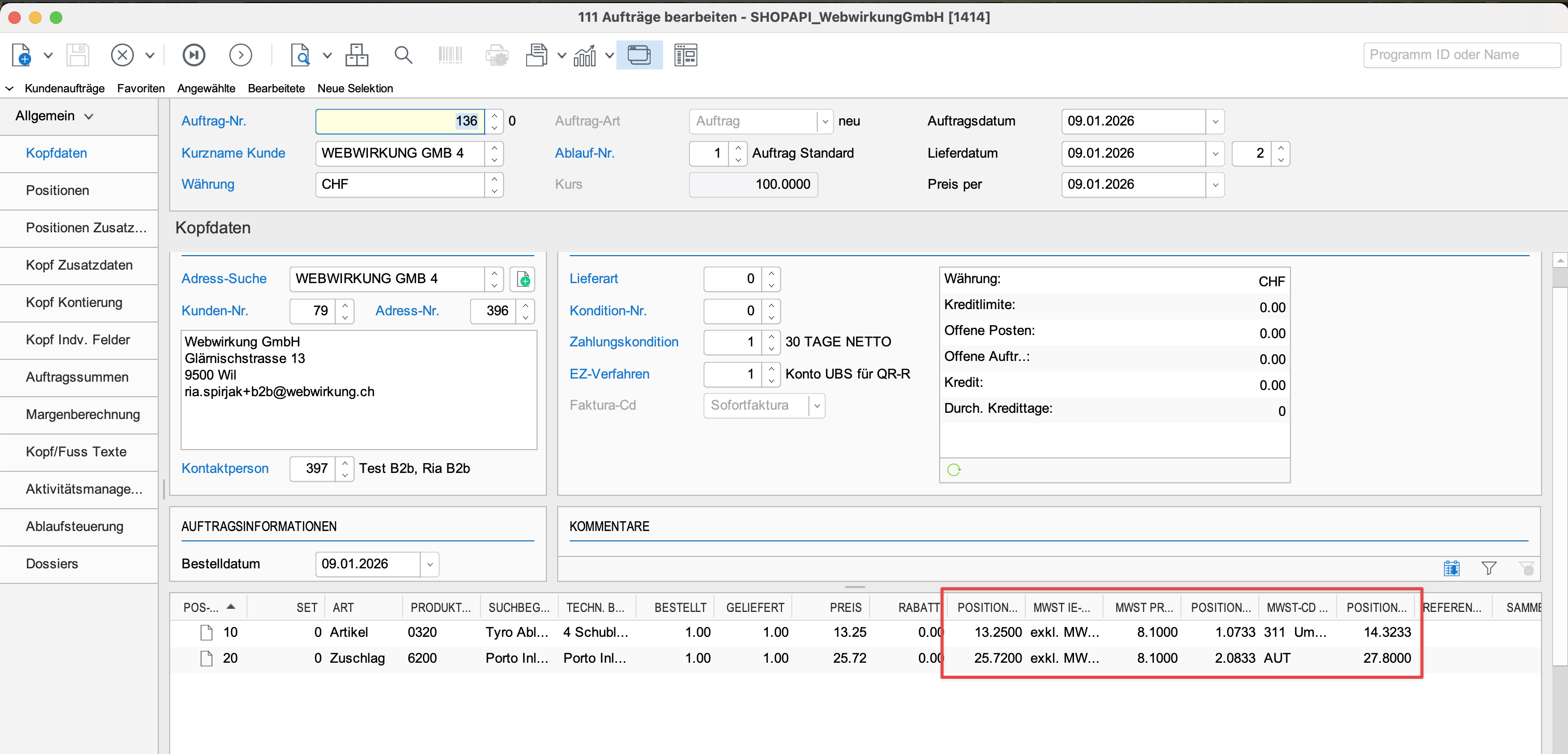Click the new document toolbar icon
Viewport: 1568px width, 754px height.
tap(21, 55)
